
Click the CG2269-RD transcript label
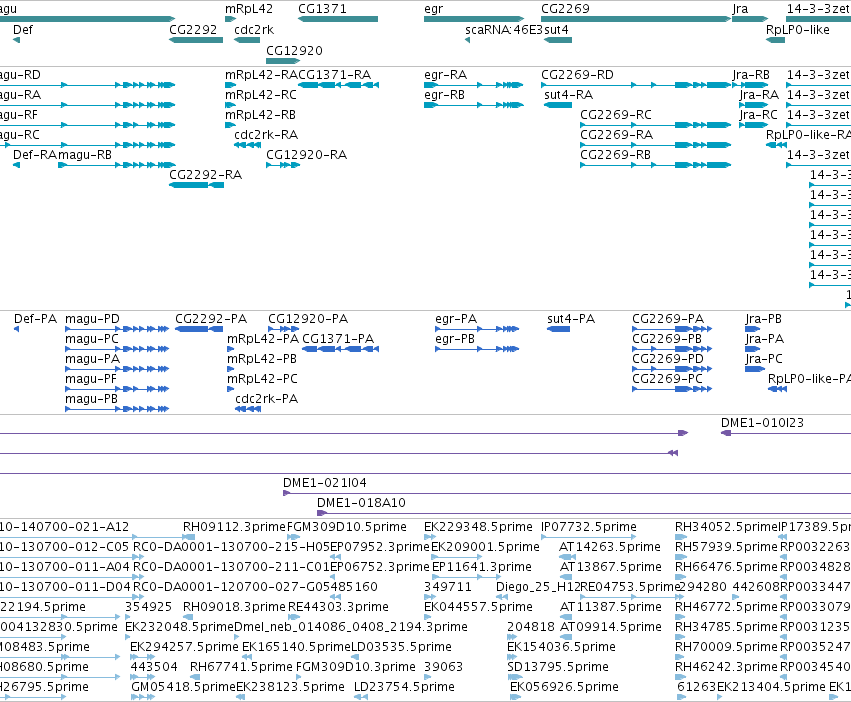coord(577,74)
